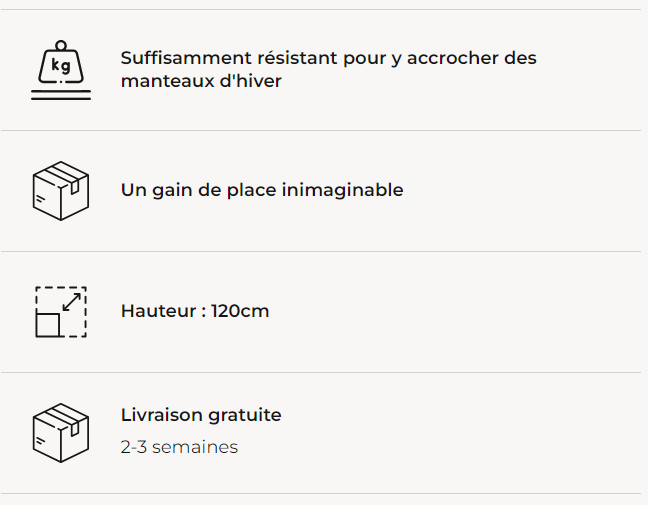
Task: Click the diagonal arrow inside dimensions icon
Action: (x=71, y=299)
